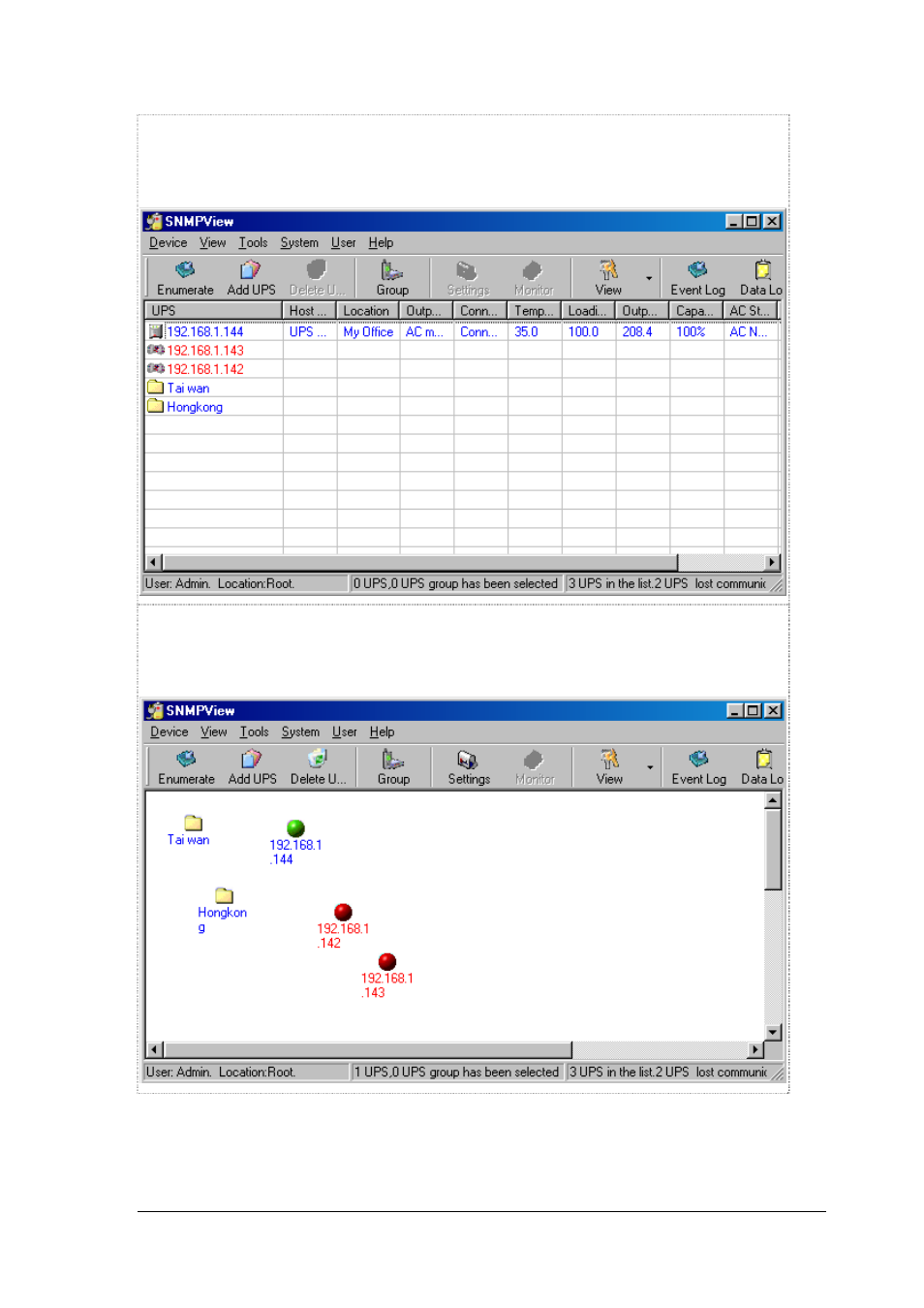
Task: Open User menu in upper window
Action: coord(343,243)
